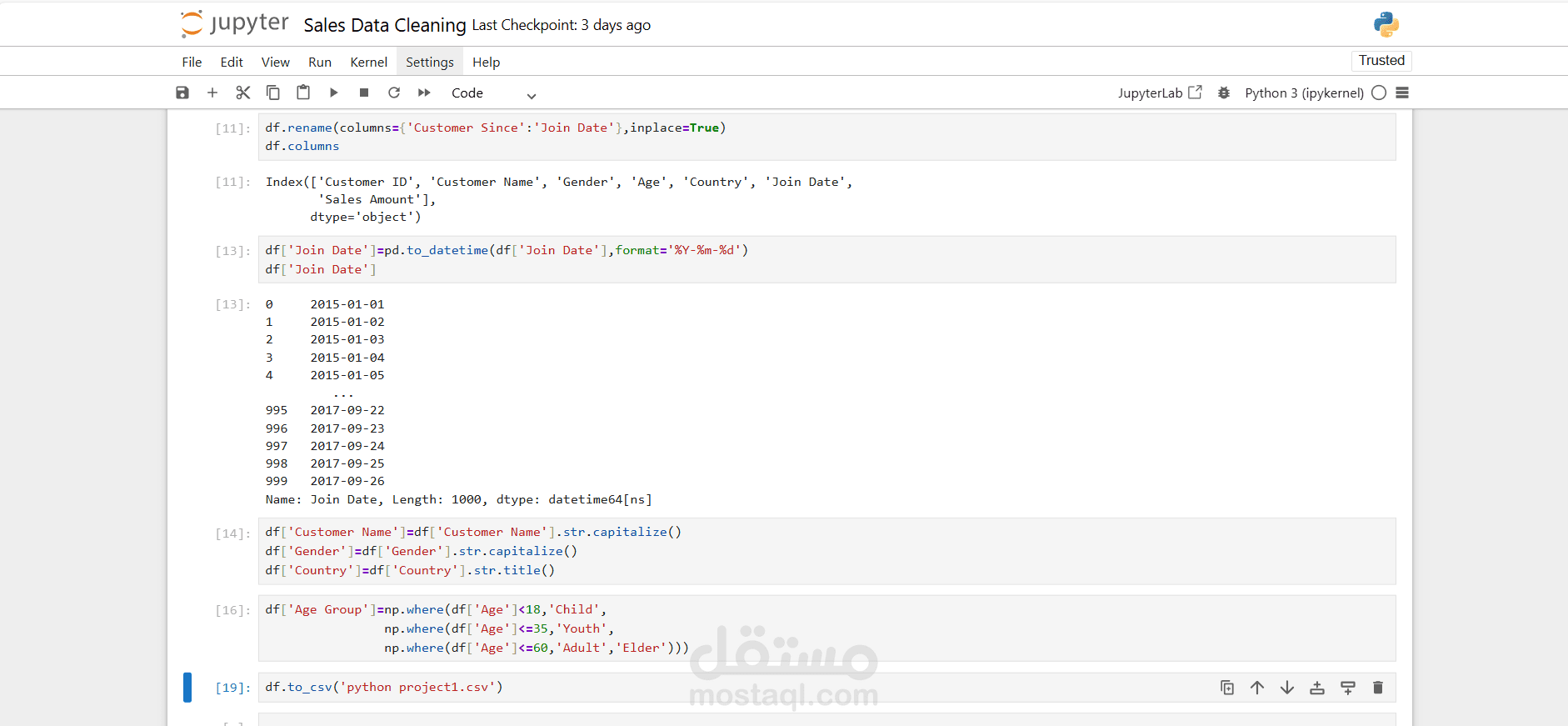Interrupt the kernel with the stop icon
This screenshot has height=726, width=1568.
coord(364,93)
